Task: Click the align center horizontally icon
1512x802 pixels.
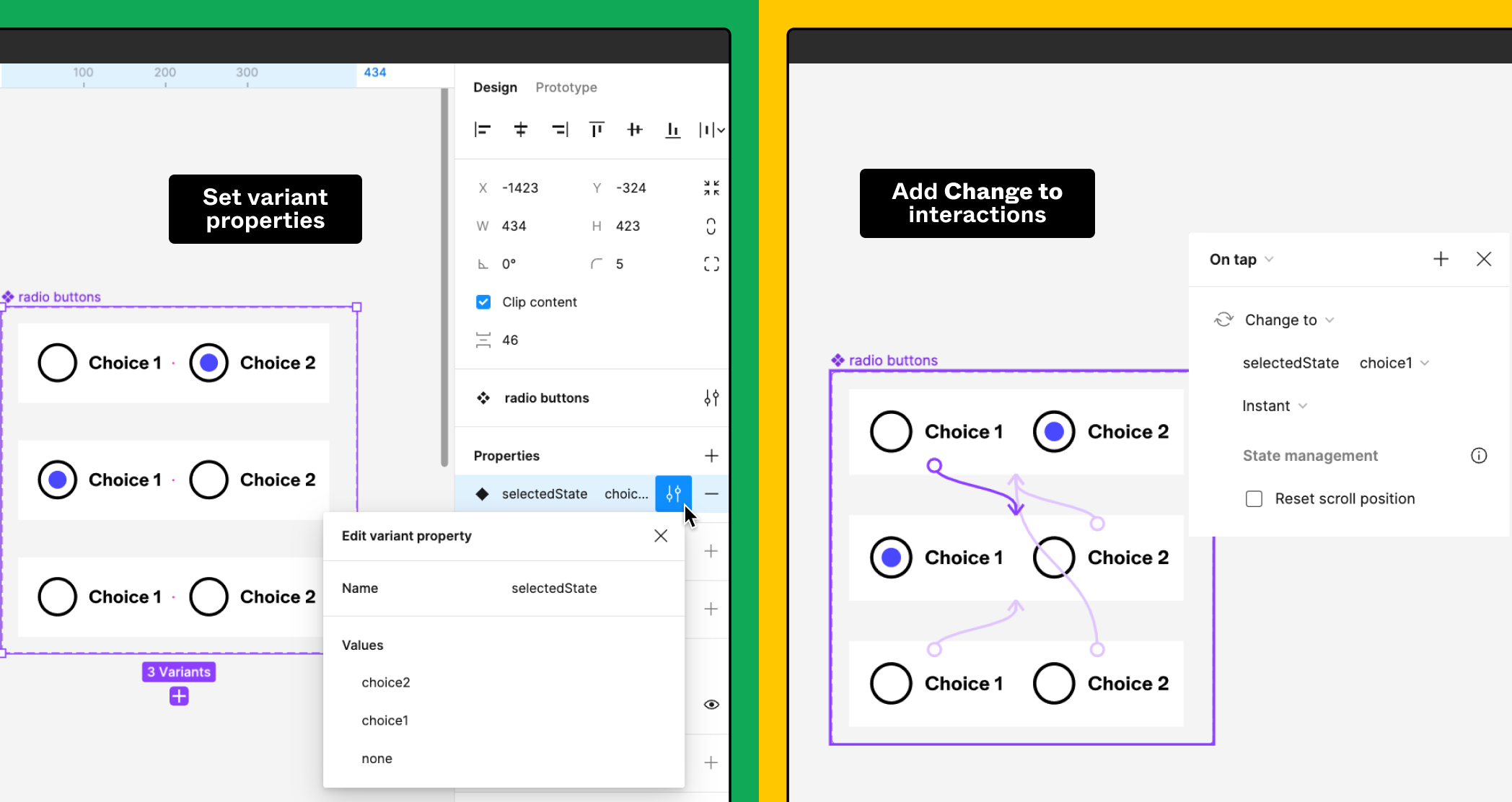Action: (520, 130)
